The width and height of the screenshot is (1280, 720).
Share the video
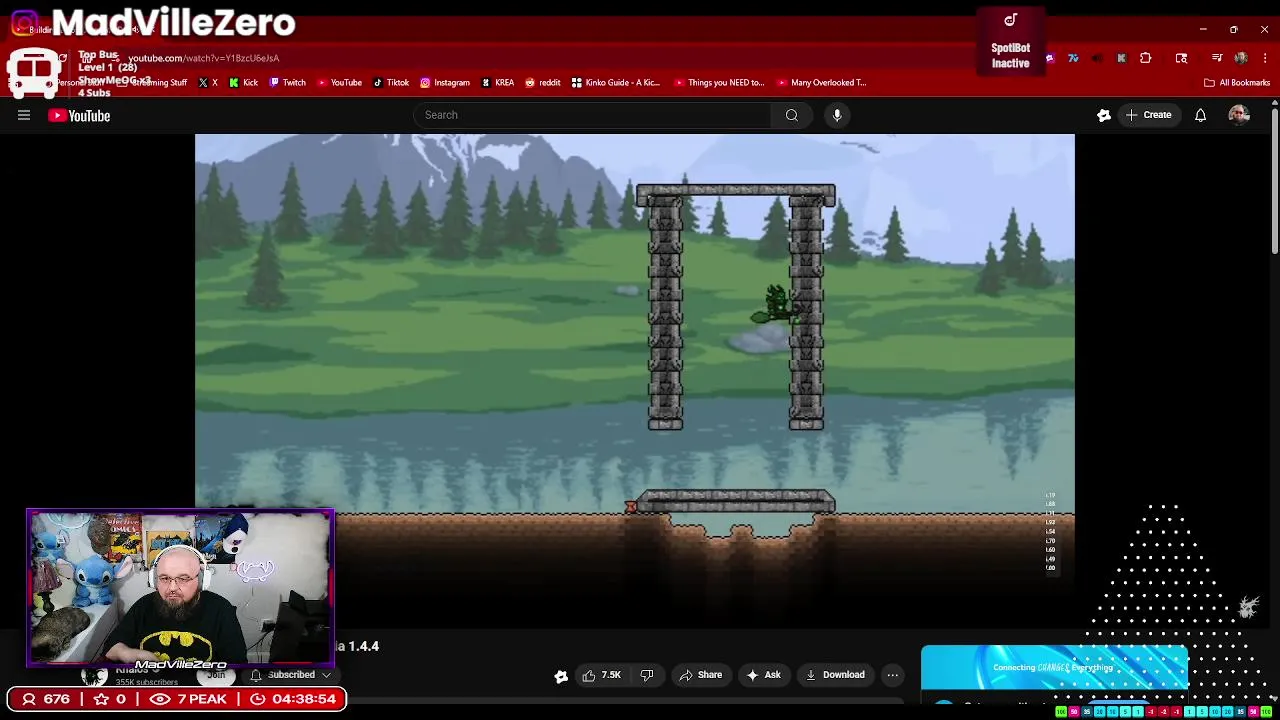pos(700,675)
